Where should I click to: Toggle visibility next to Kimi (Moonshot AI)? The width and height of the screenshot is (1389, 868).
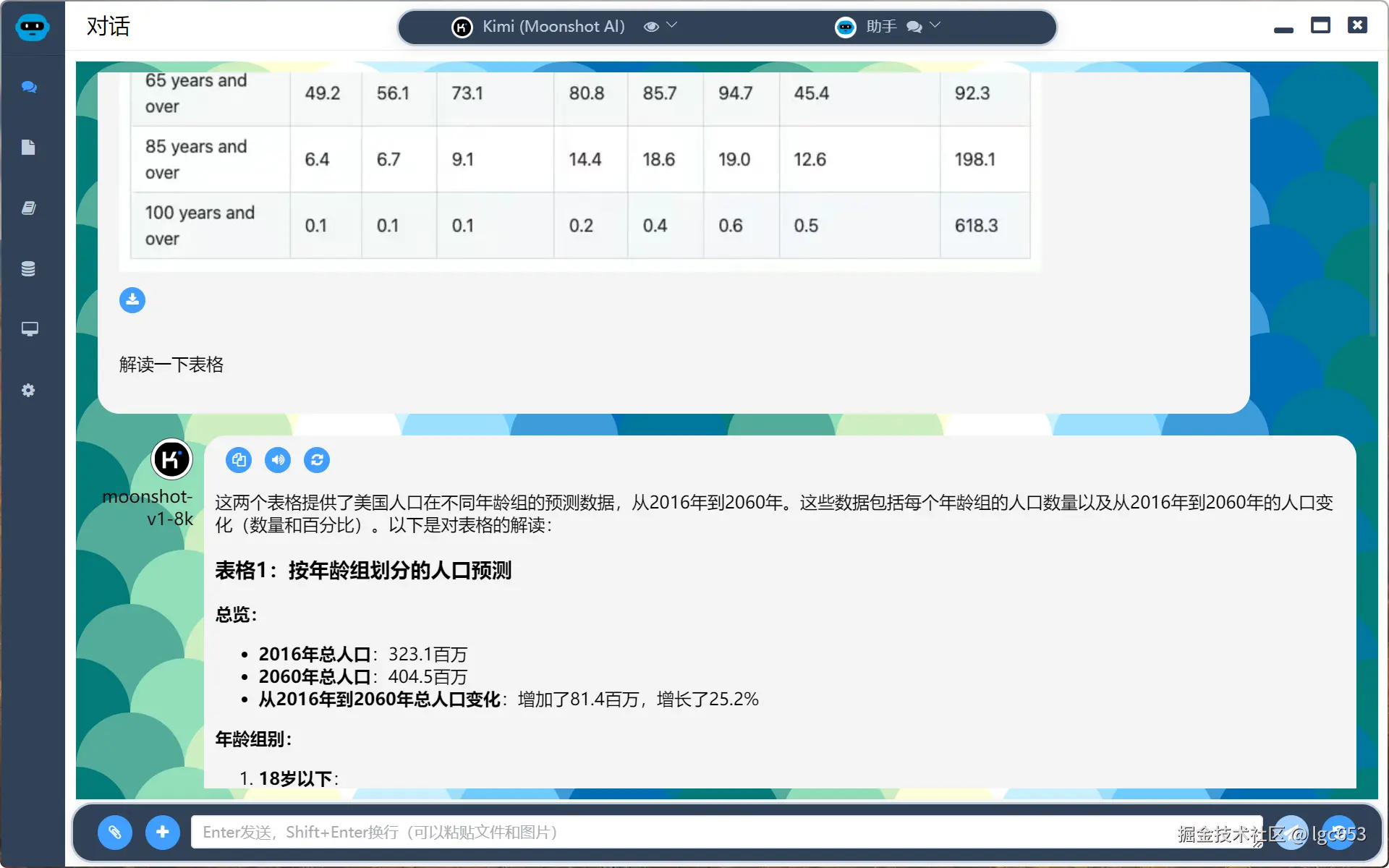pos(651,26)
